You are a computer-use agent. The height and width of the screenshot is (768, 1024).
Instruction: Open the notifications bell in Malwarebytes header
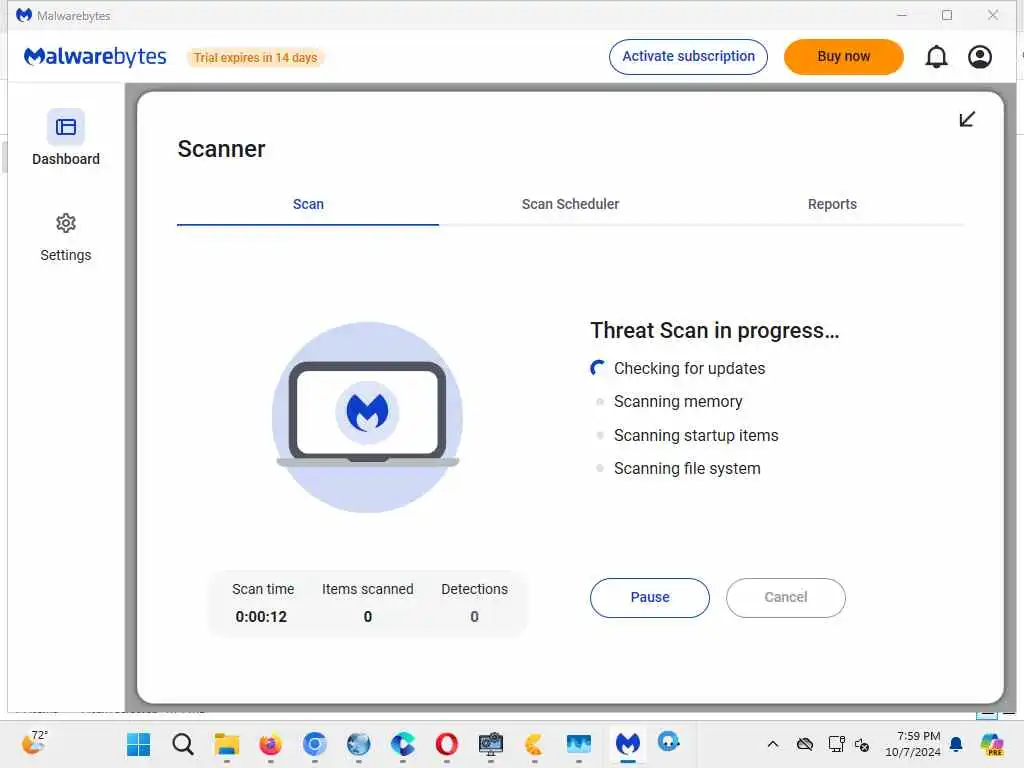tap(936, 57)
